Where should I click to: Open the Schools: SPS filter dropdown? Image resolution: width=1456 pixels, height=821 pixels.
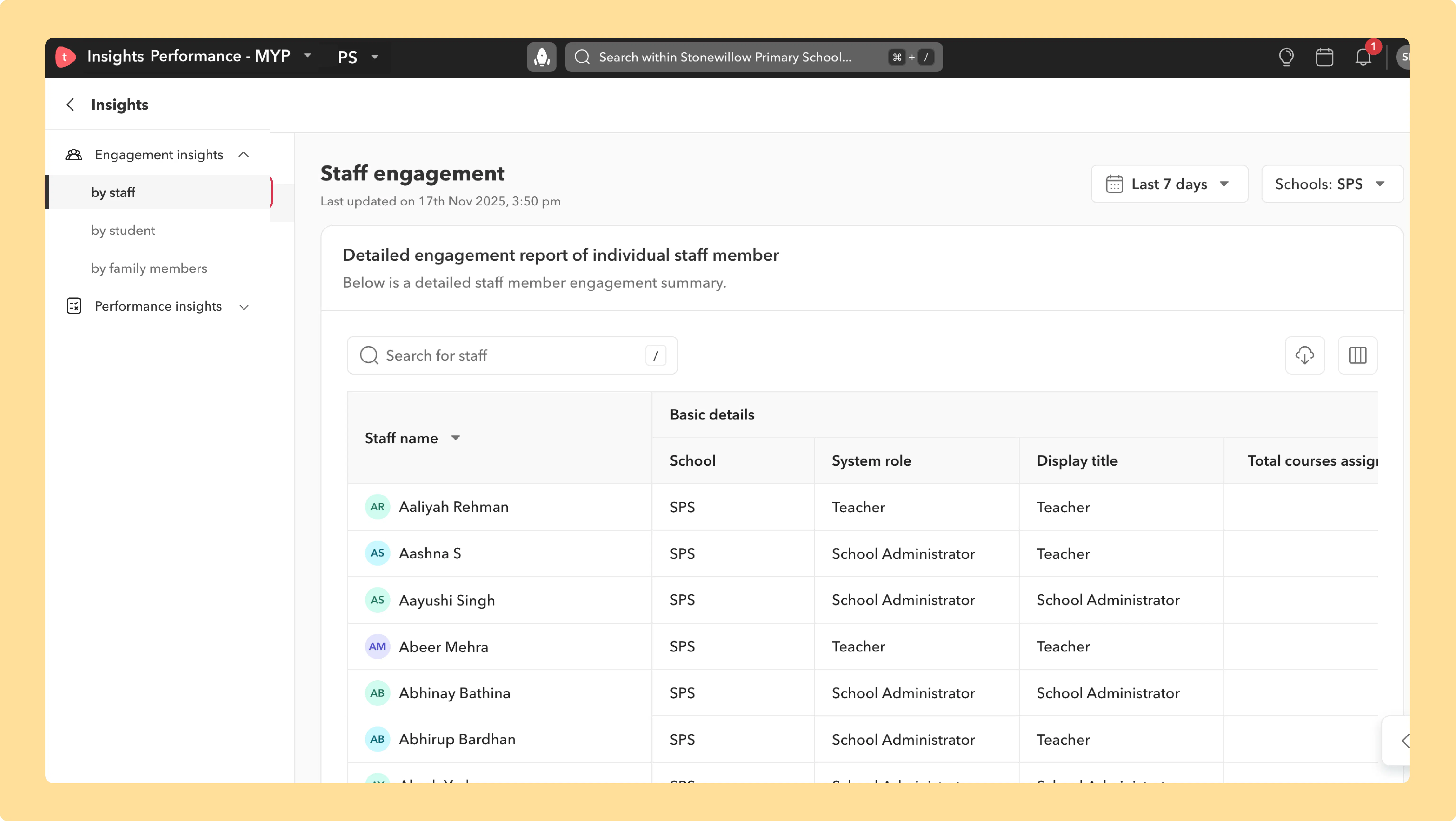coord(1332,184)
